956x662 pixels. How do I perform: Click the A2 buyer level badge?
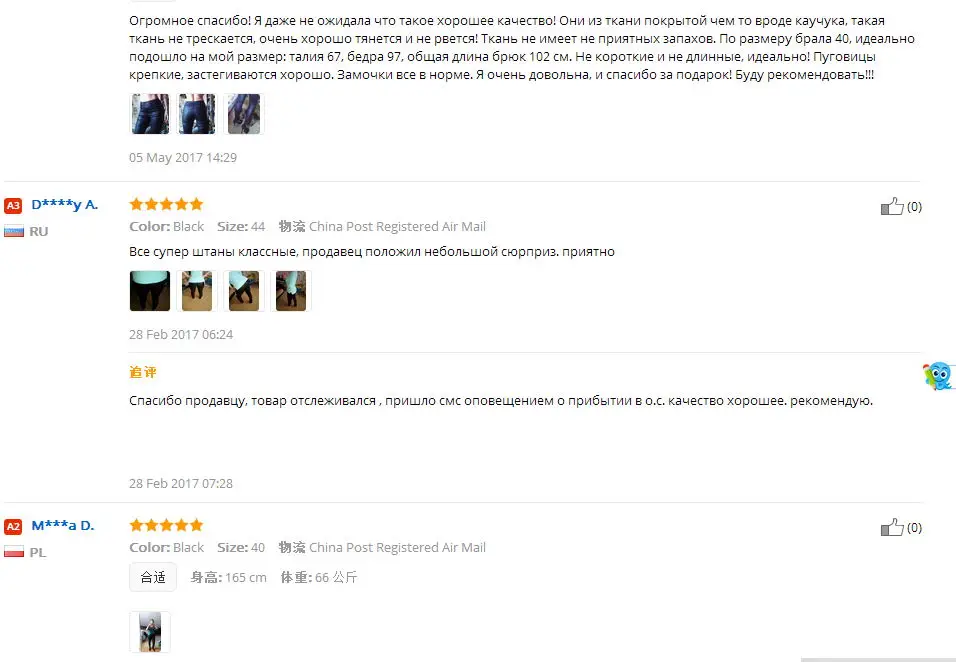coord(13,527)
